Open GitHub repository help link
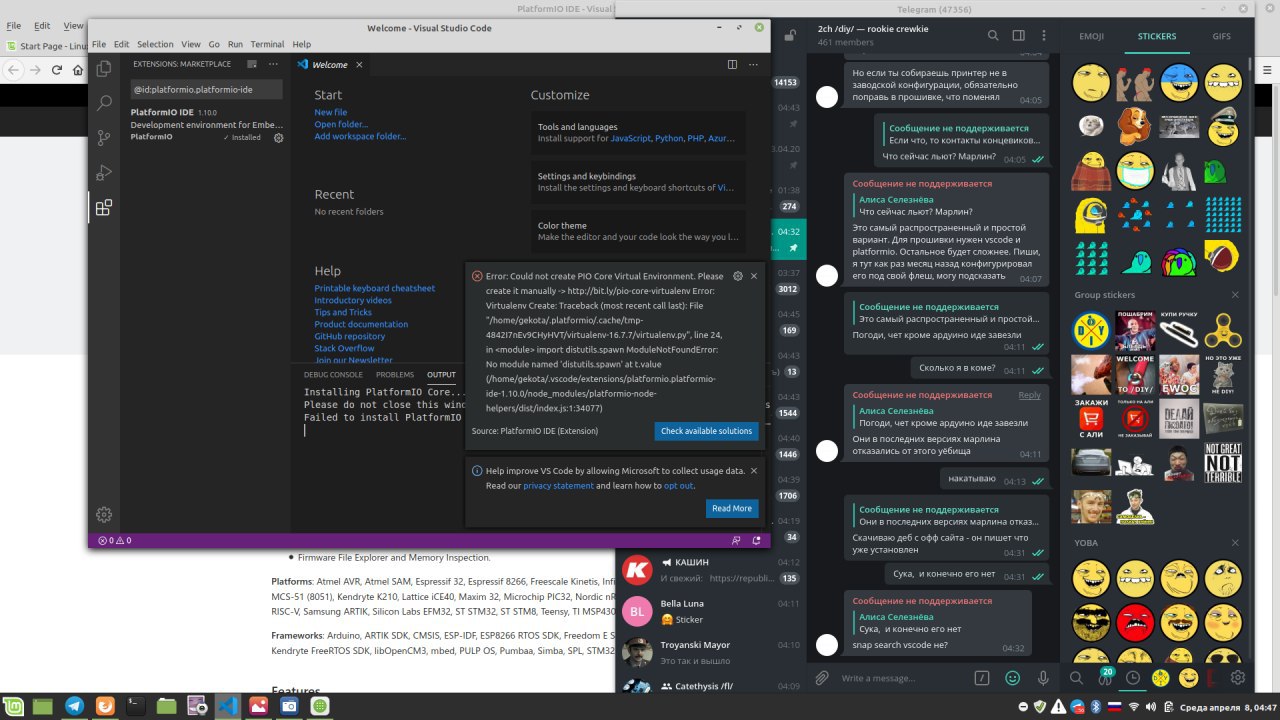Viewport: 1280px width, 720px height. click(349, 336)
